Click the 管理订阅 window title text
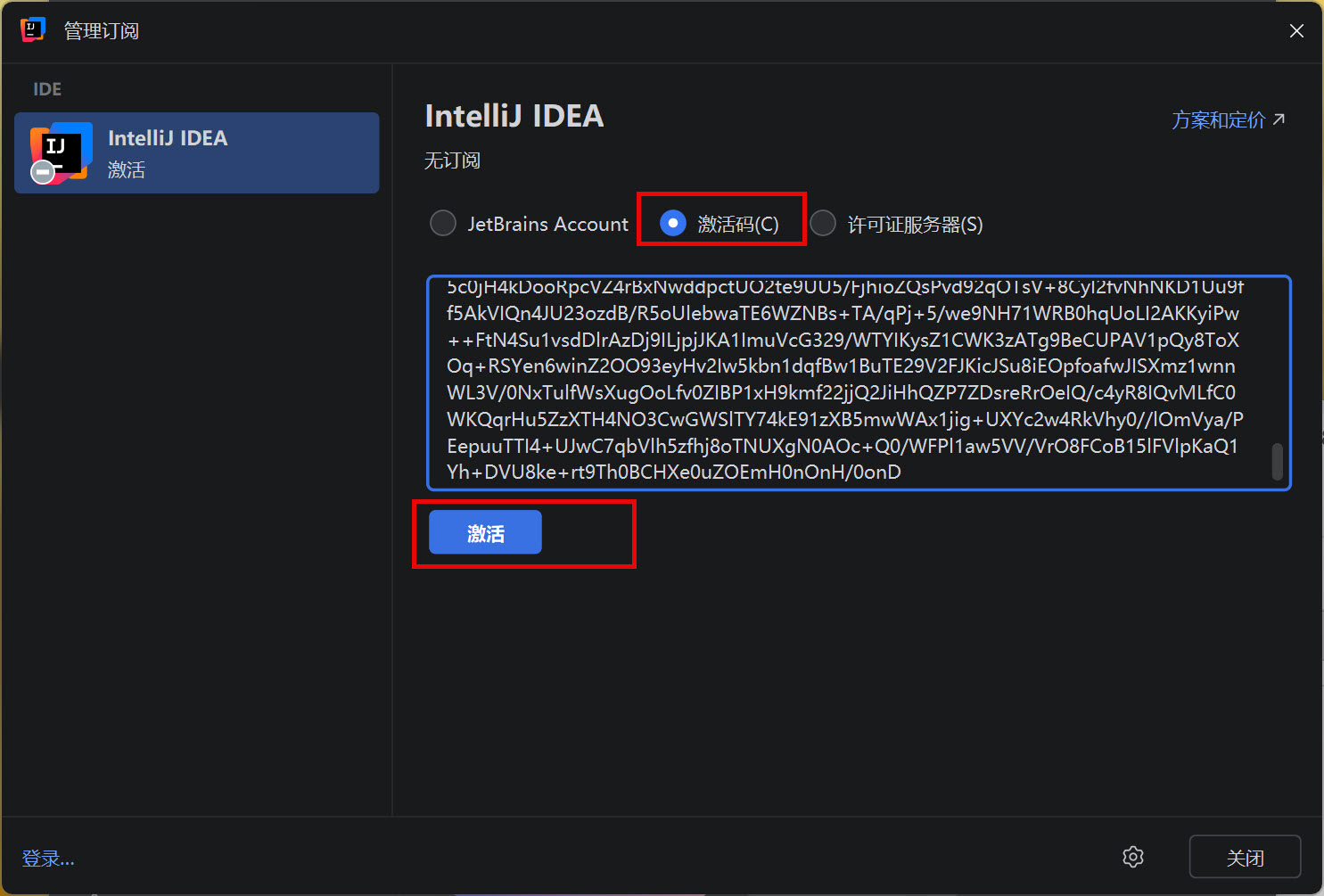 point(102,31)
